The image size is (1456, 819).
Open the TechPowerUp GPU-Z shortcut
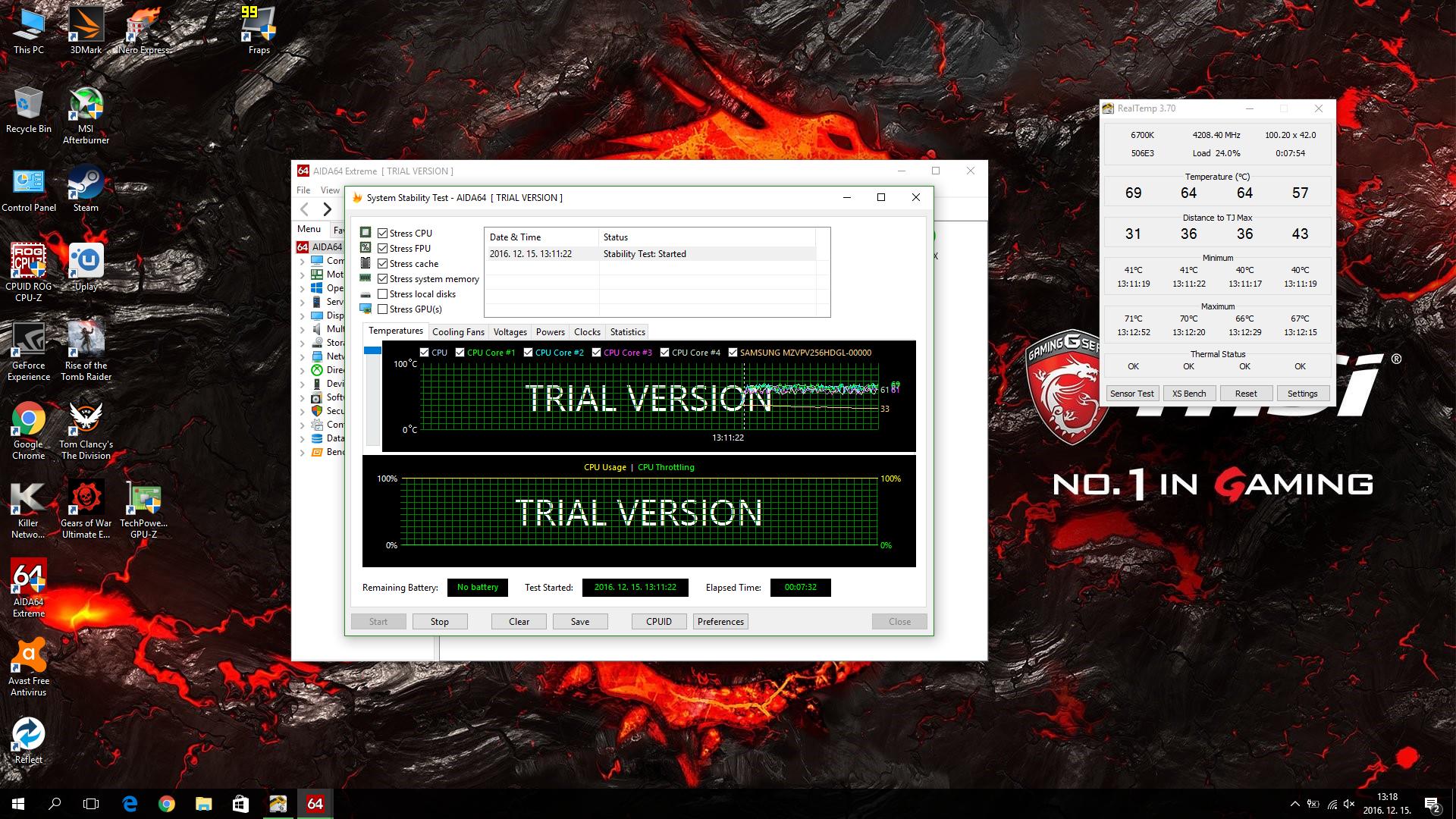coord(143,509)
